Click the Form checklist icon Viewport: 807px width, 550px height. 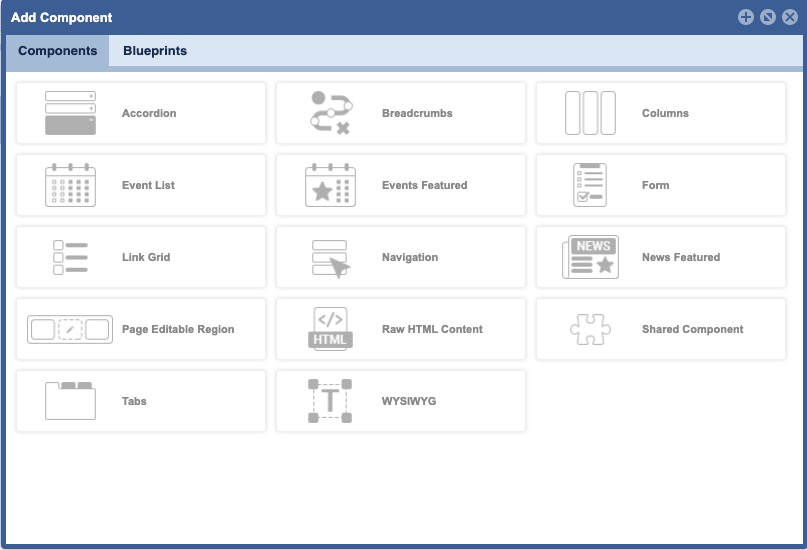(x=590, y=185)
